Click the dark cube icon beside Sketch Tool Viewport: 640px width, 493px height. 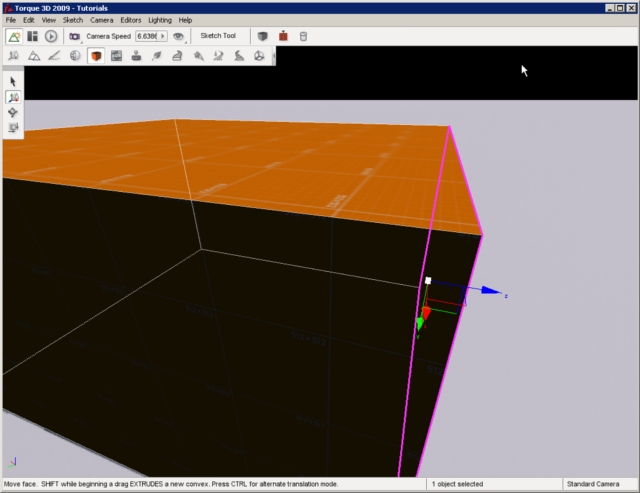coord(262,36)
